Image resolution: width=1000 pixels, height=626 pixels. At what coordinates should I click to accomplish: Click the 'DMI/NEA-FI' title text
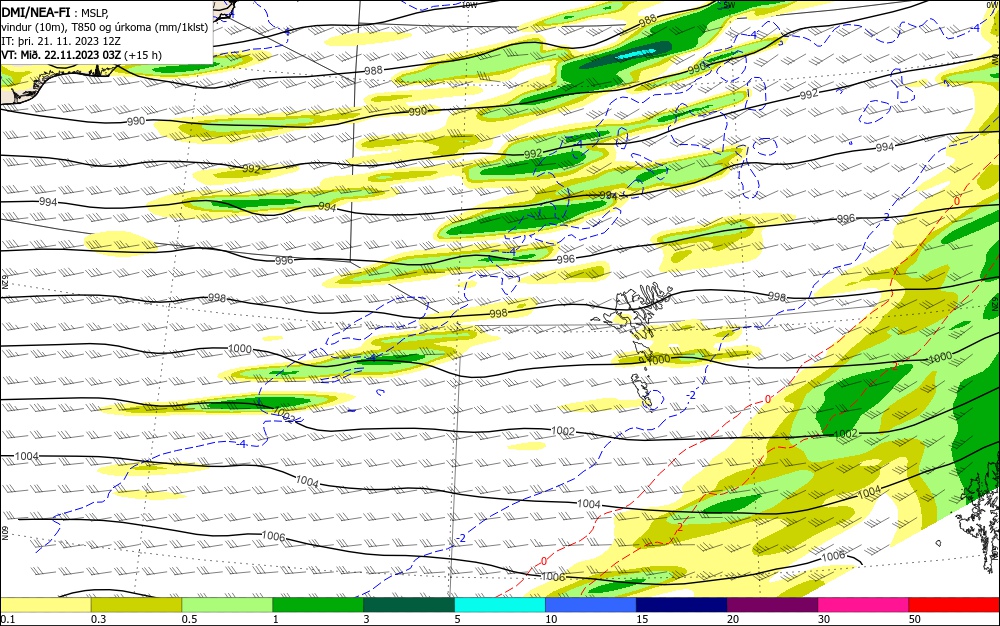pos(35,12)
